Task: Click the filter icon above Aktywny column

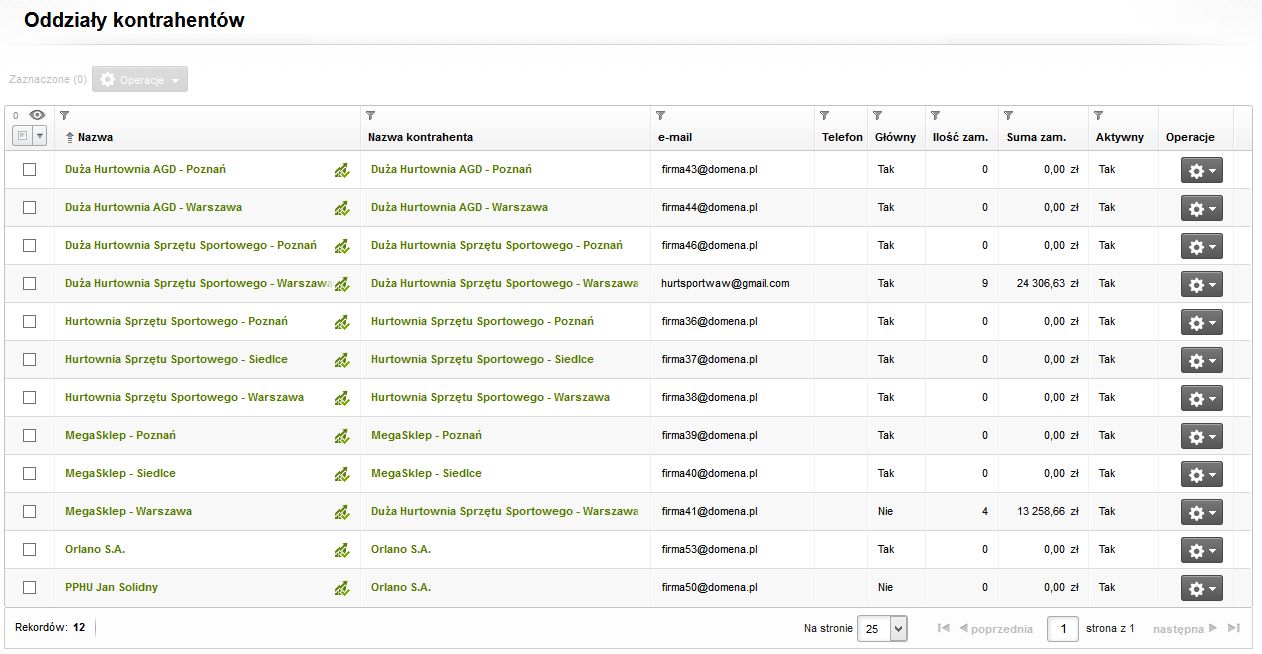Action: coord(1098,116)
